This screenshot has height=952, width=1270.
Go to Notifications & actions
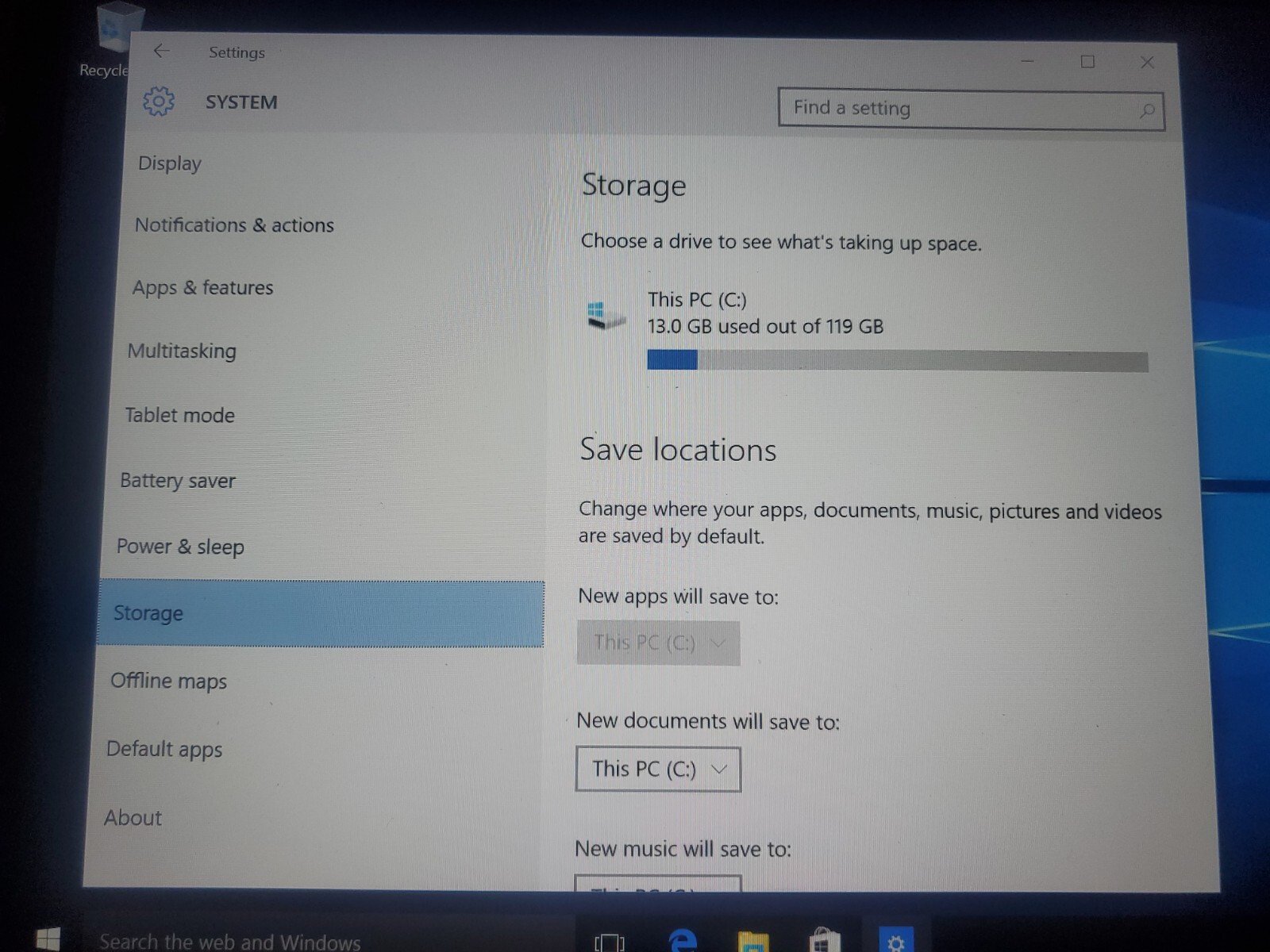(234, 225)
